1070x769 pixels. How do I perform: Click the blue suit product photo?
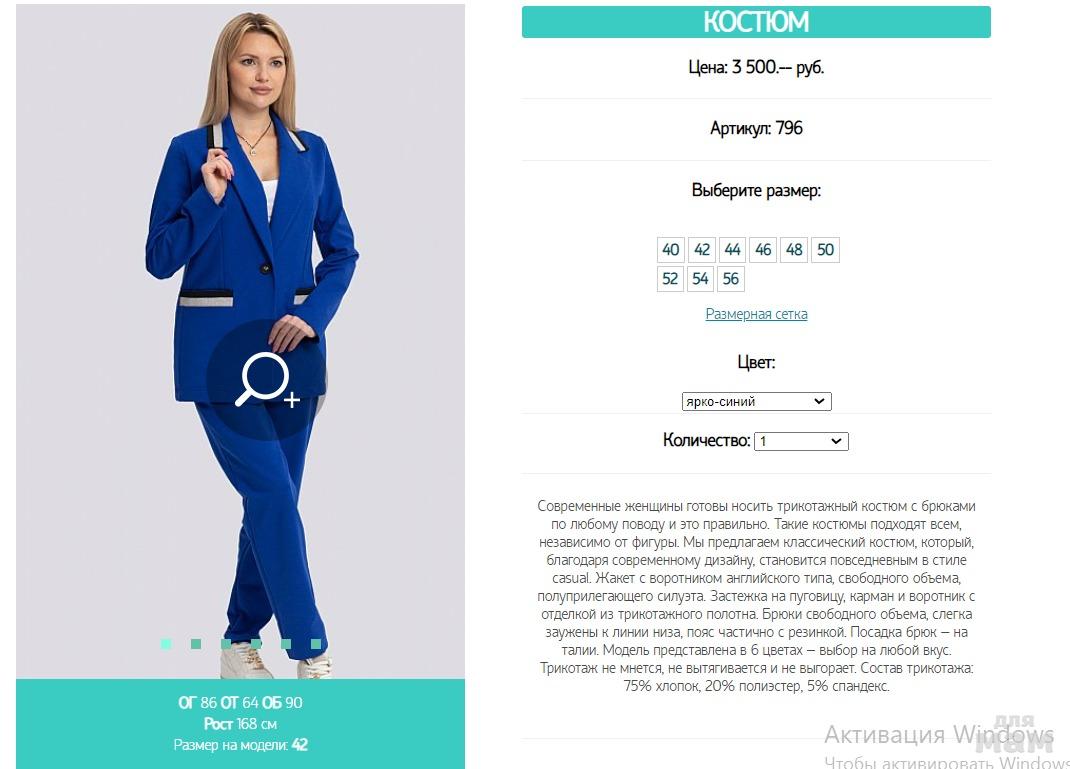(x=240, y=341)
